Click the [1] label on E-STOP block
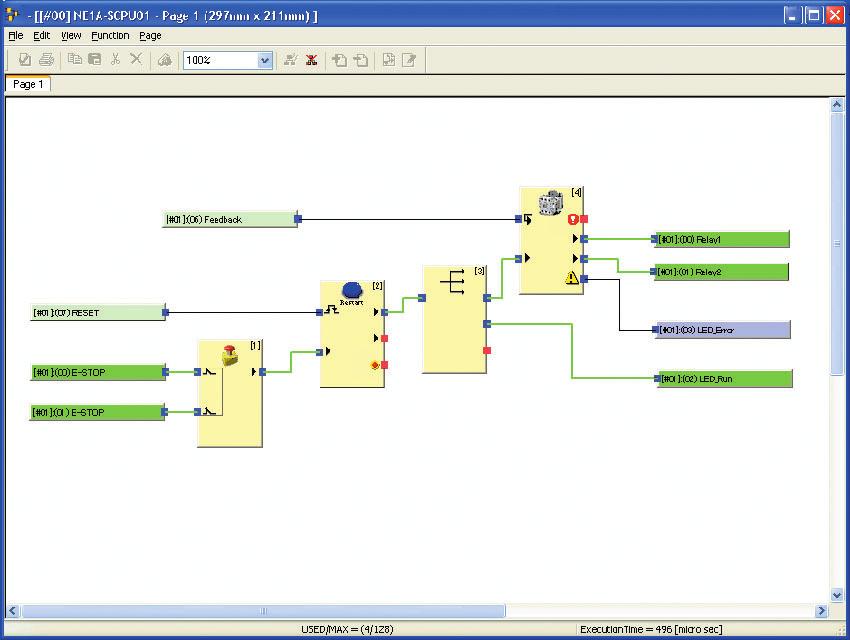The image size is (850, 640). 255,345
